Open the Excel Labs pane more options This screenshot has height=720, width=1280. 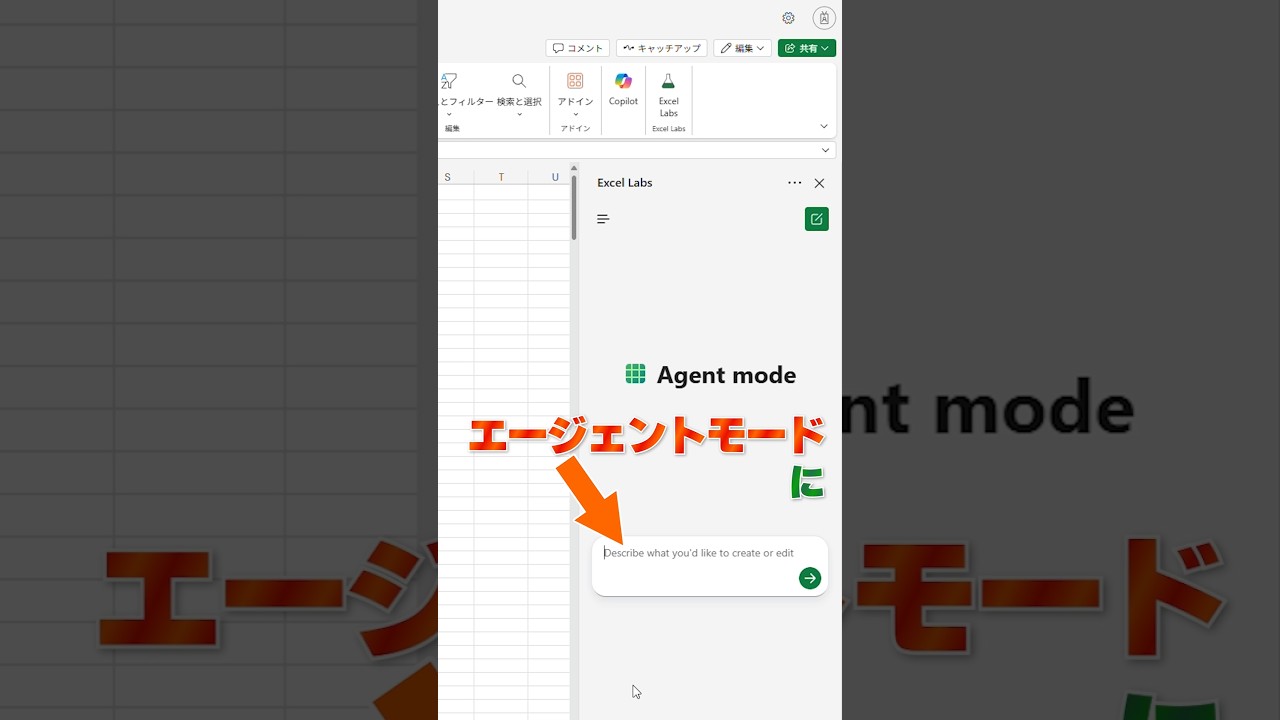coord(795,183)
